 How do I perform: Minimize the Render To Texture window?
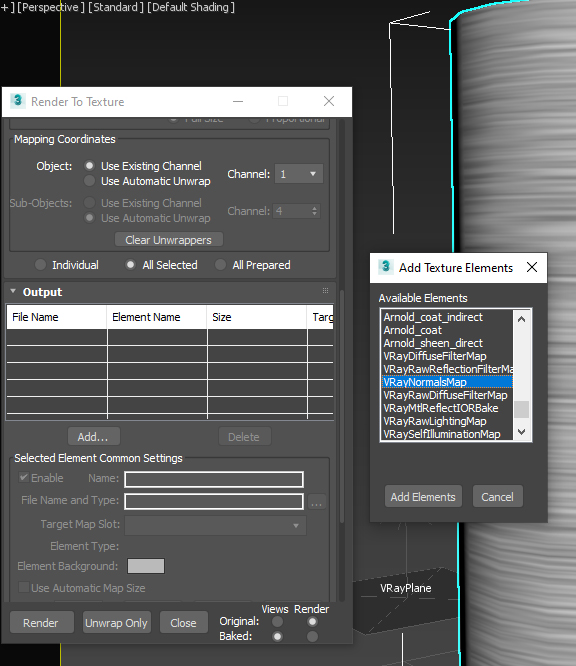[238, 101]
